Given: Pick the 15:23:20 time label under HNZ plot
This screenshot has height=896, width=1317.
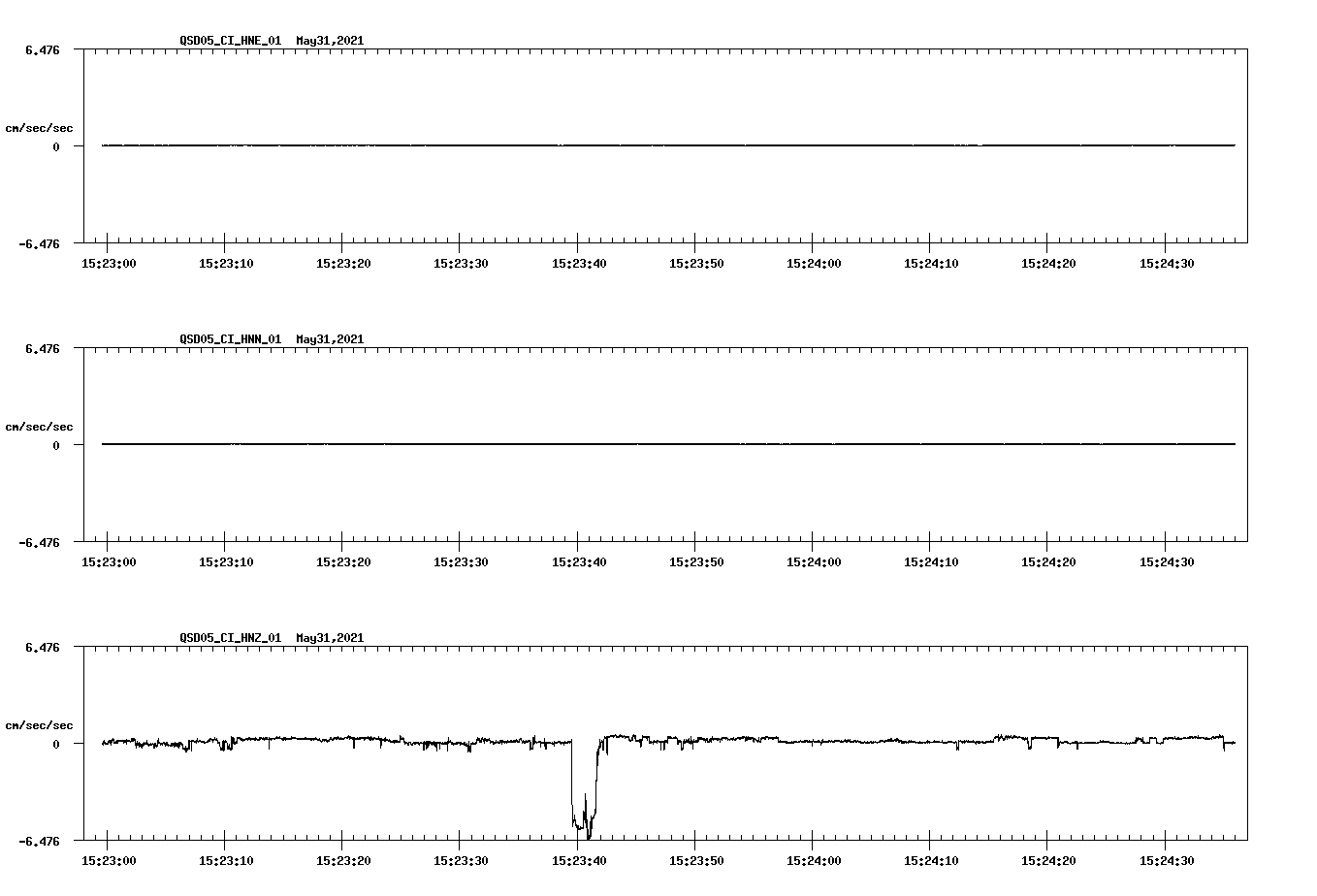Looking at the screenshot, I should pyautogui.click(x=342, y=860).
